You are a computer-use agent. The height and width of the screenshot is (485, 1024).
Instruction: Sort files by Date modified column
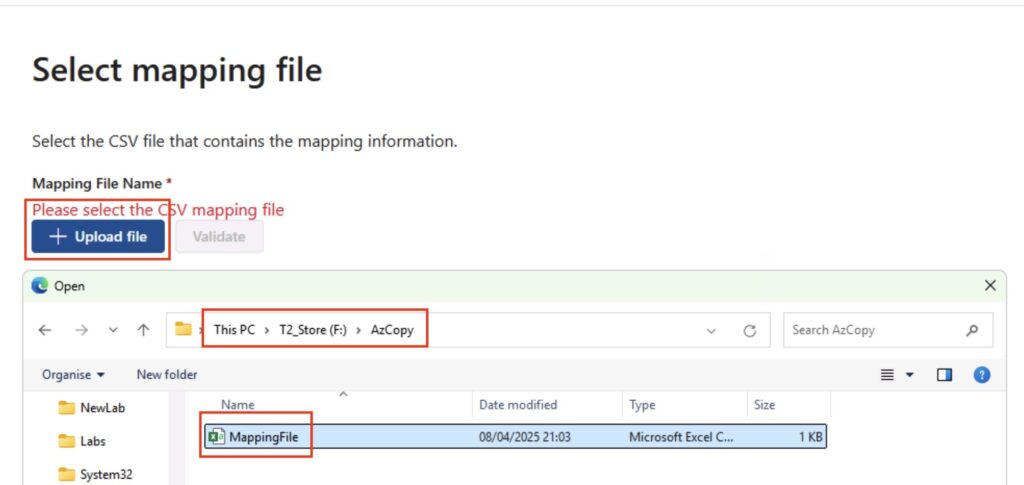518,405
